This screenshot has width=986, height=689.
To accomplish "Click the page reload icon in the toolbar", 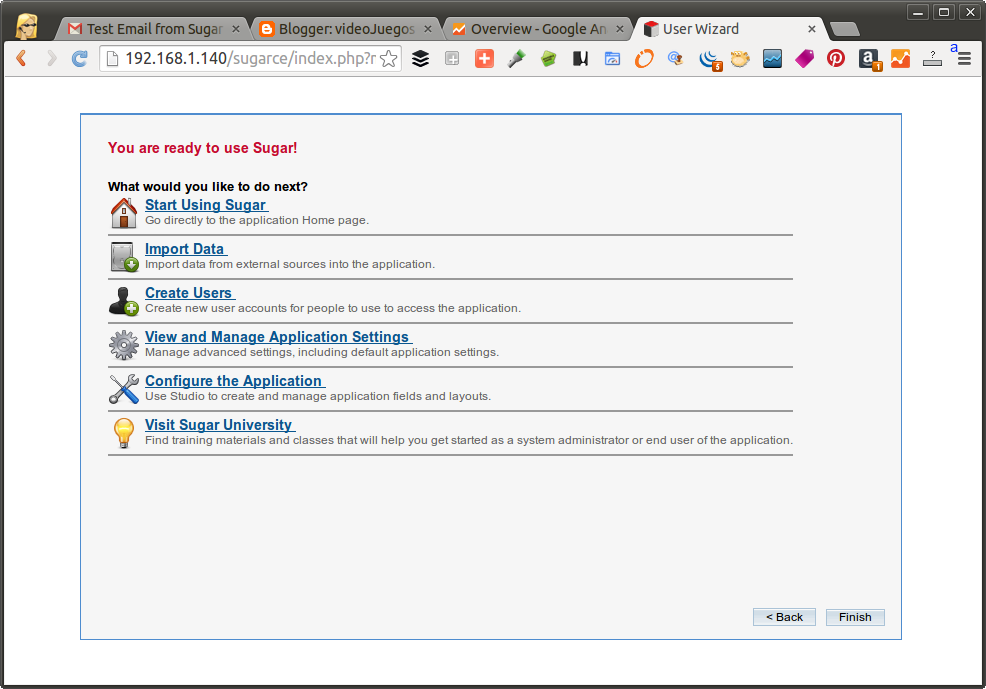I will (x=79, y=58).
